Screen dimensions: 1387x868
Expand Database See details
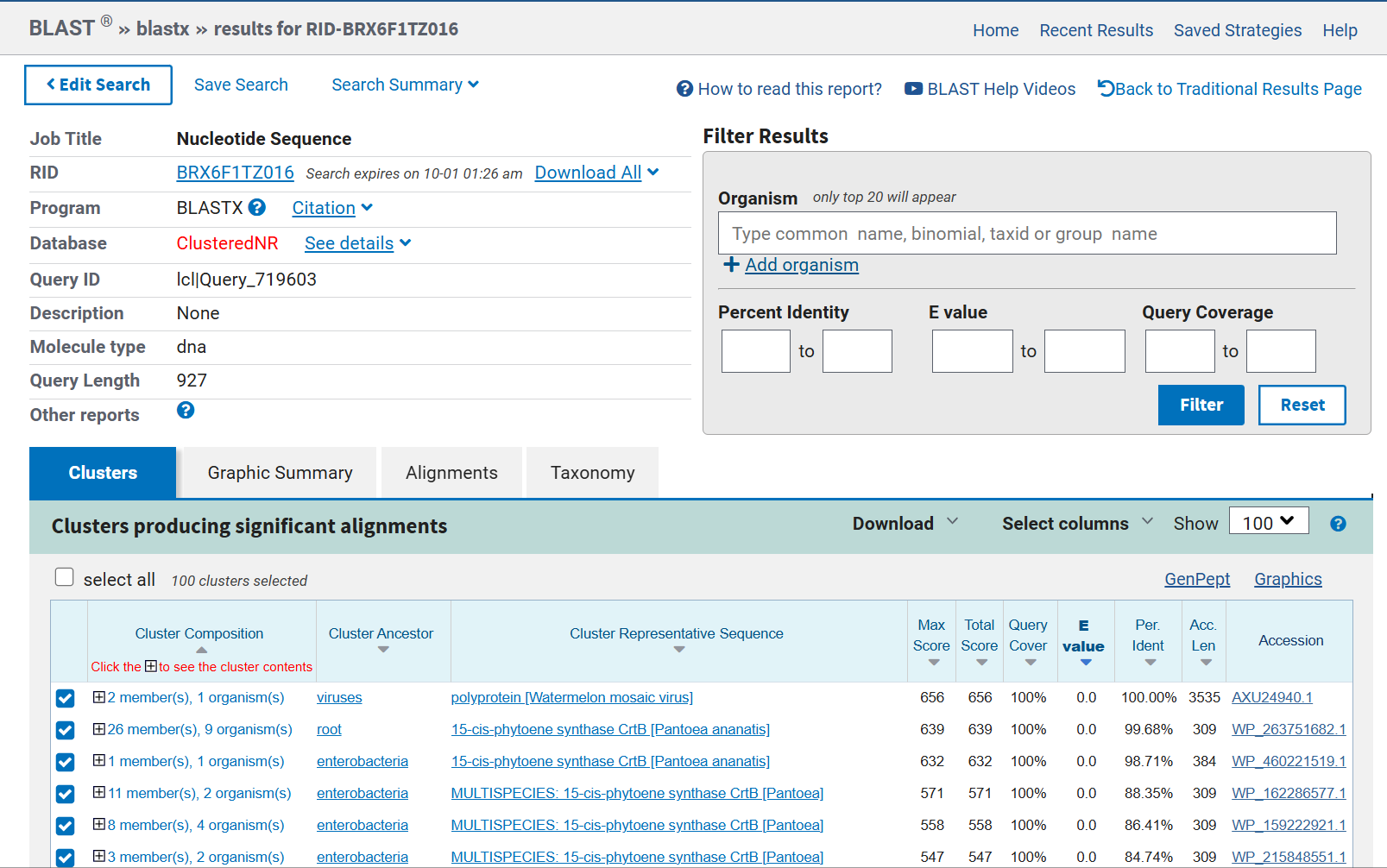357,243
